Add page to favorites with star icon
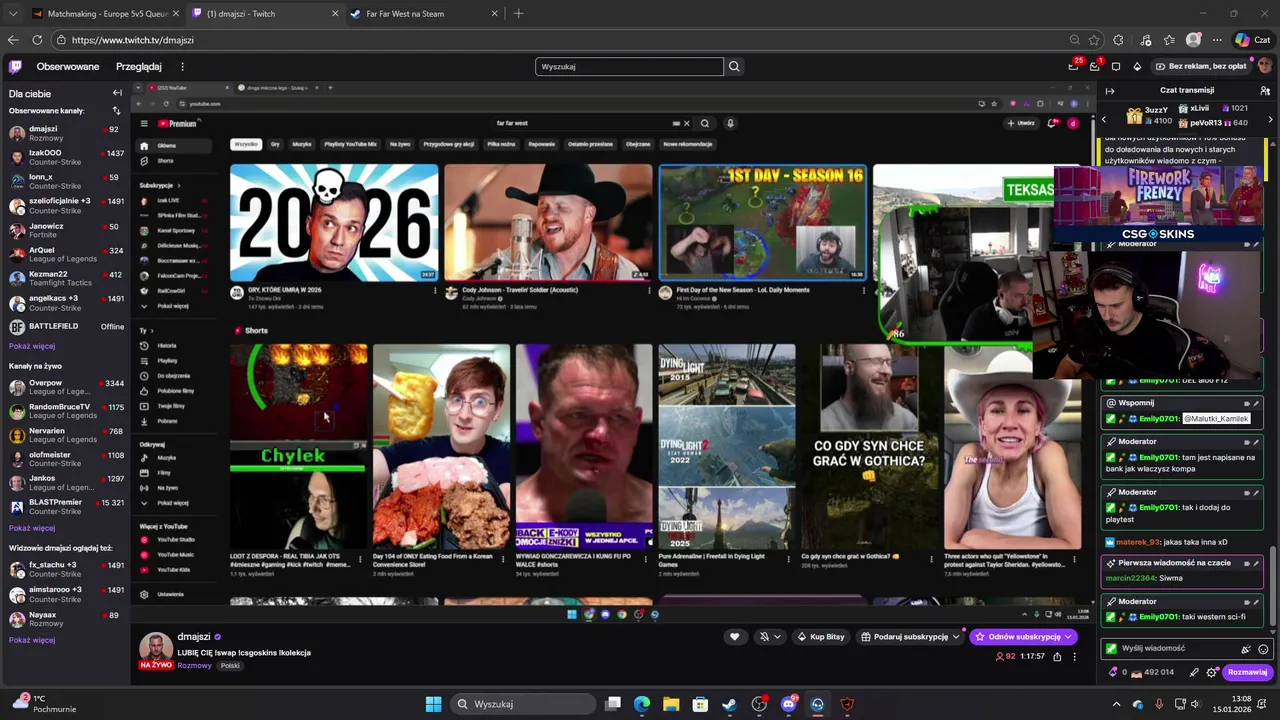The width and height of the screenshot is (1280, 720). pyautogui.click(x=1094, y=40)
